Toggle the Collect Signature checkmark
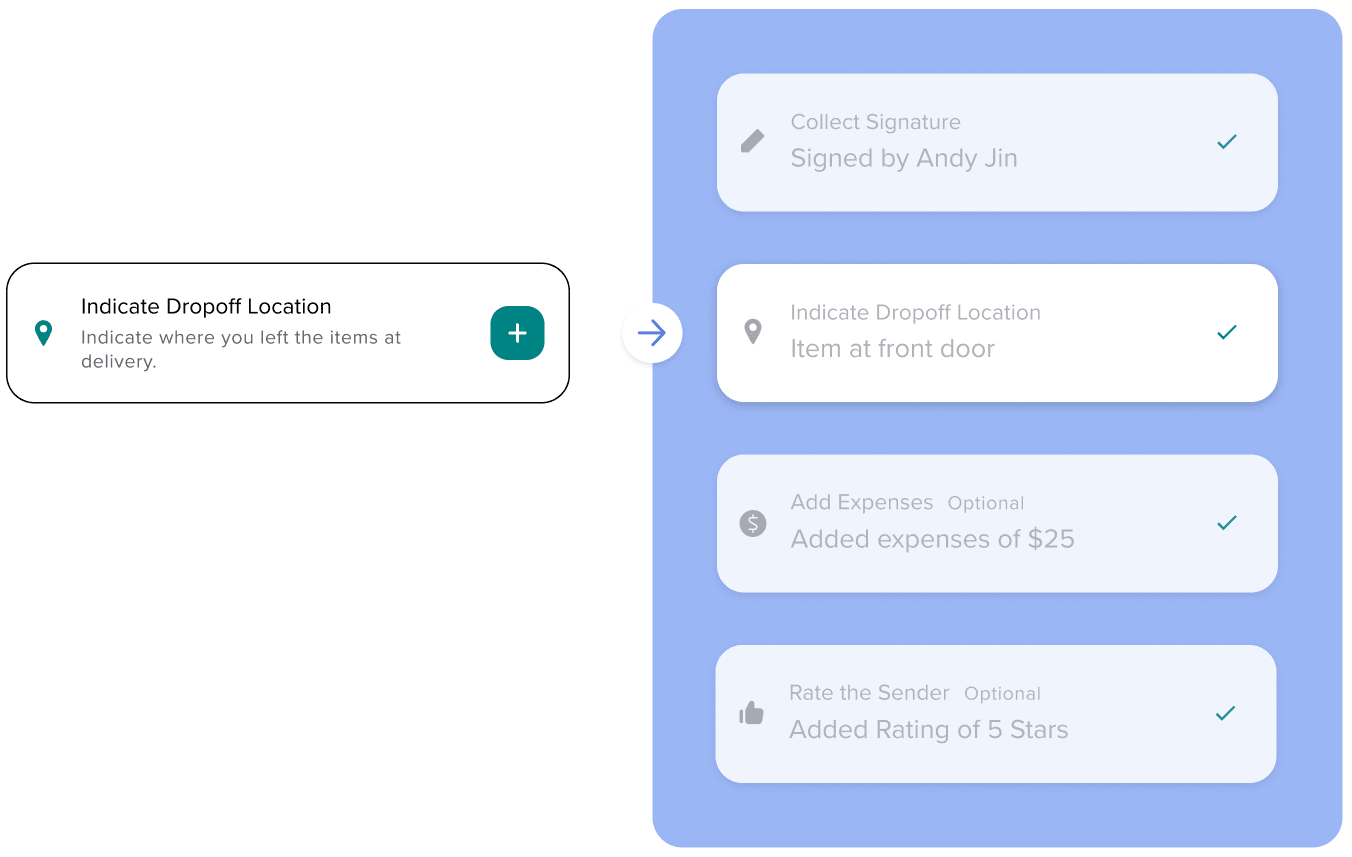 1227,142
